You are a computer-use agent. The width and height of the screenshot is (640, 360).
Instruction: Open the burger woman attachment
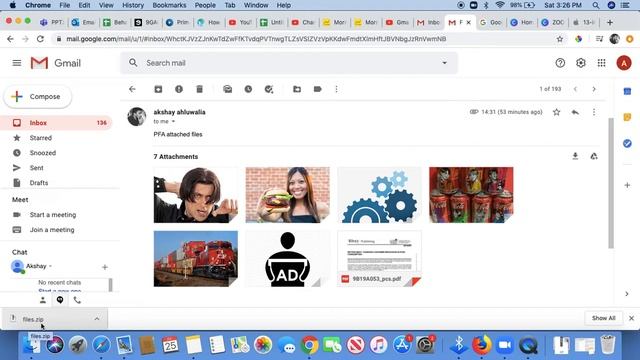click(x=287, y=195)
